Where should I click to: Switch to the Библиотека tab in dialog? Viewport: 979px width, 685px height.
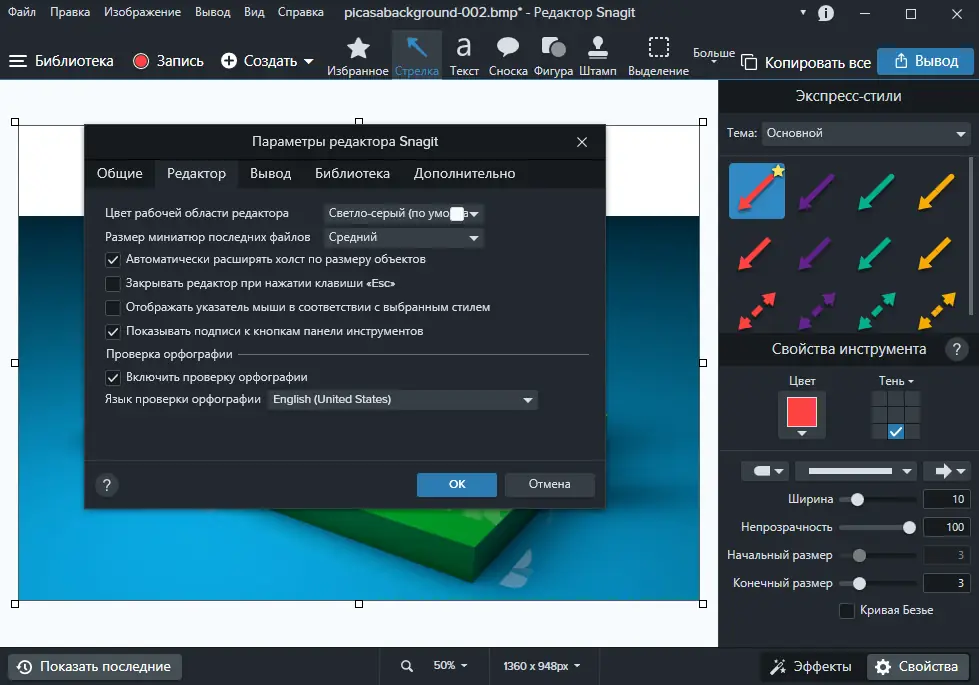tap(352, 174)
